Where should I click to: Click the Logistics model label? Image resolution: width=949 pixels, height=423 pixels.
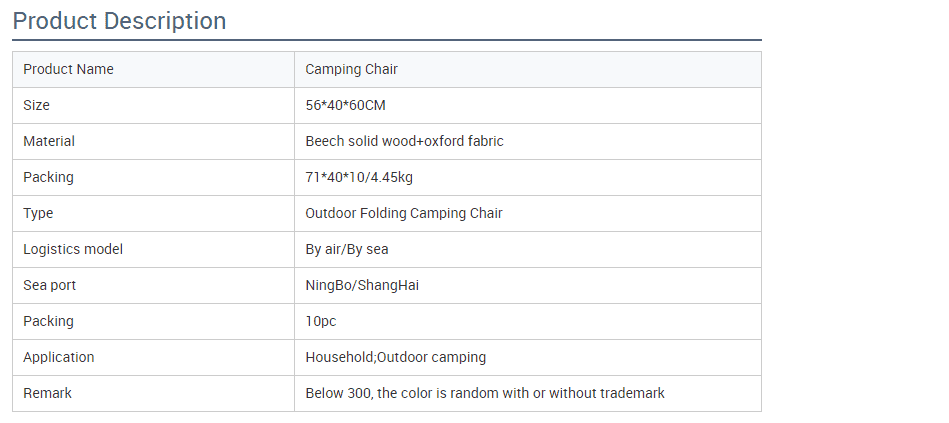[x=73, y=249]
